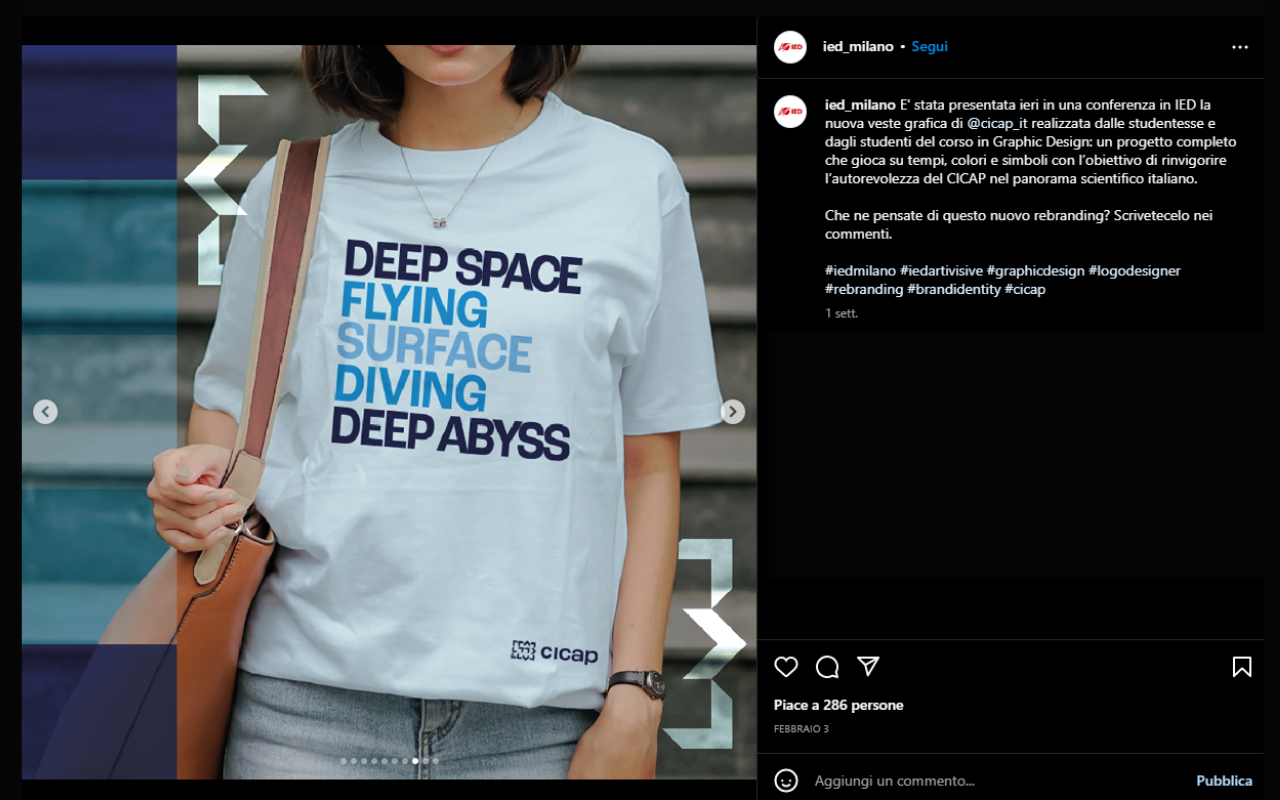Publish the comment with Pubblica

click(x=1224, y=781)
